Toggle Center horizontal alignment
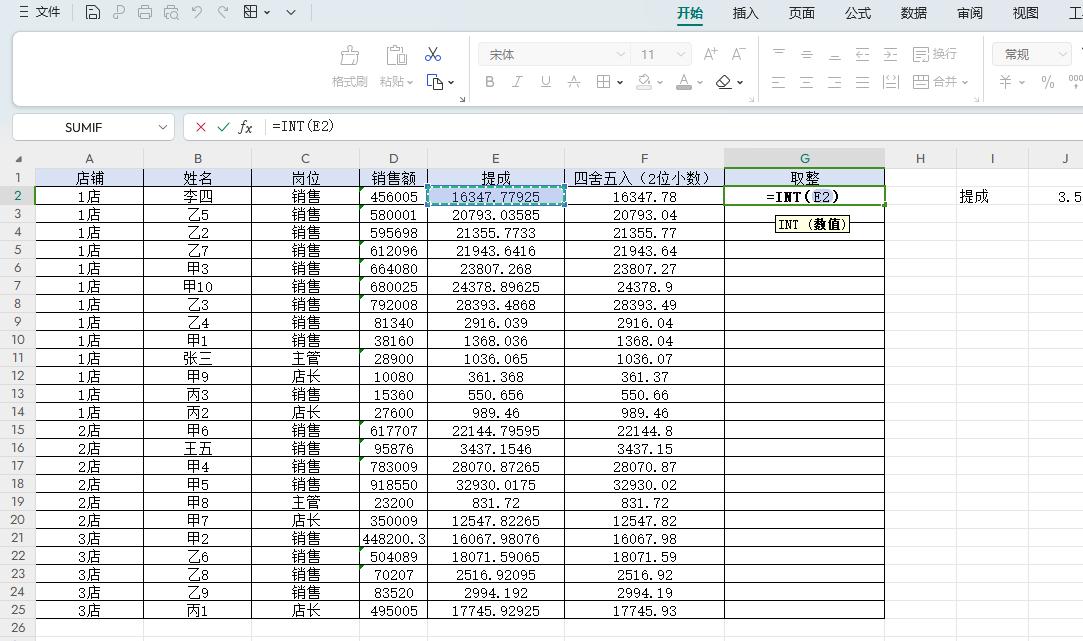The height and width of the screenshot is (641, 1083). (x=806, y=82)
